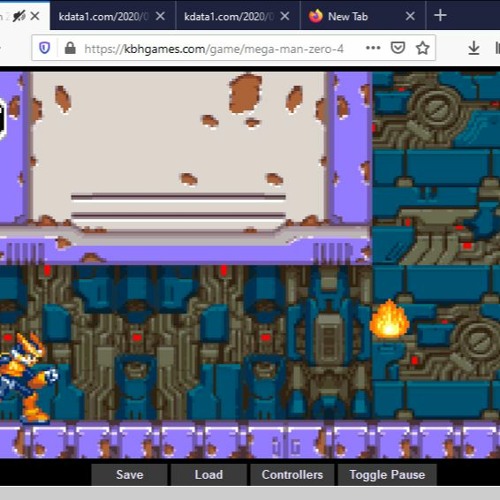Switch to the New Tab tab
Screen dimensions: 500x500
tap(363, 16)
